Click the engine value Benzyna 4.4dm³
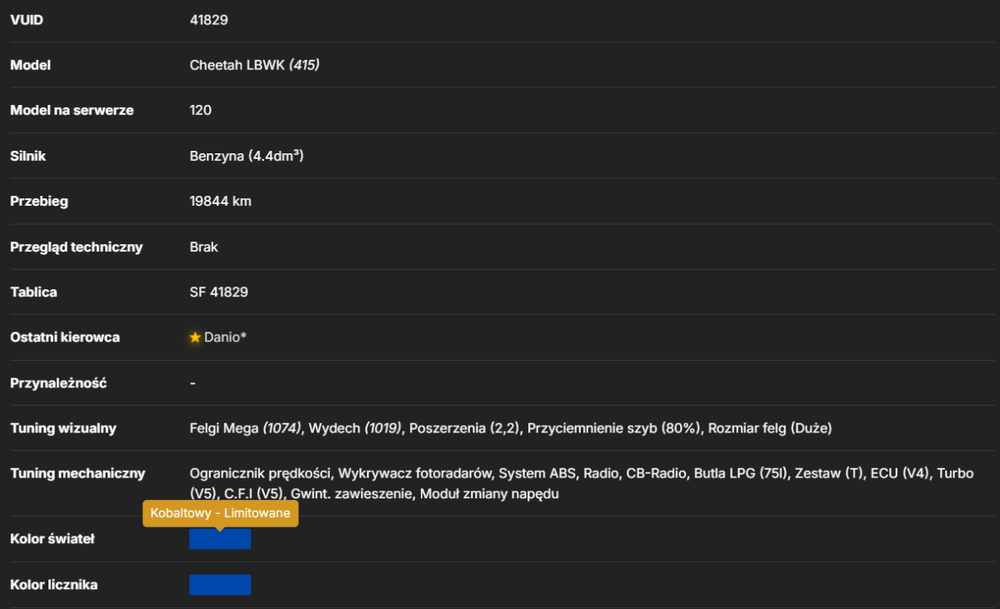This screenshot has width=1000, height=609. point(246,156)
